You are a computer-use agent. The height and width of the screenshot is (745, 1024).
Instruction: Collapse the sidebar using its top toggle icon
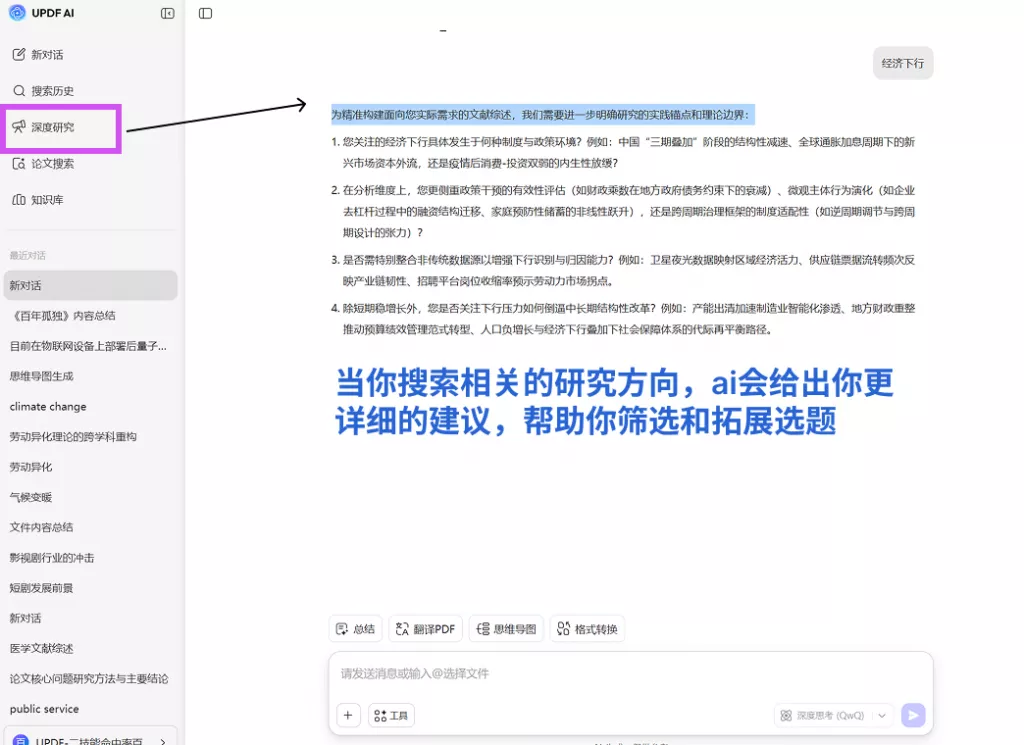166,13
